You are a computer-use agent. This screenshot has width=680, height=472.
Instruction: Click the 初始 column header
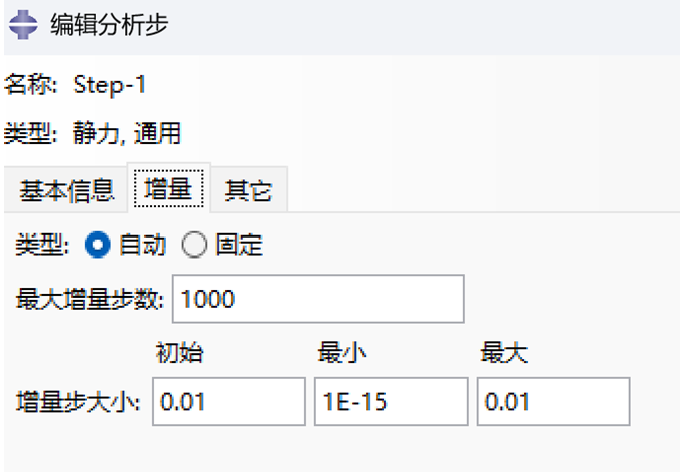180,352
